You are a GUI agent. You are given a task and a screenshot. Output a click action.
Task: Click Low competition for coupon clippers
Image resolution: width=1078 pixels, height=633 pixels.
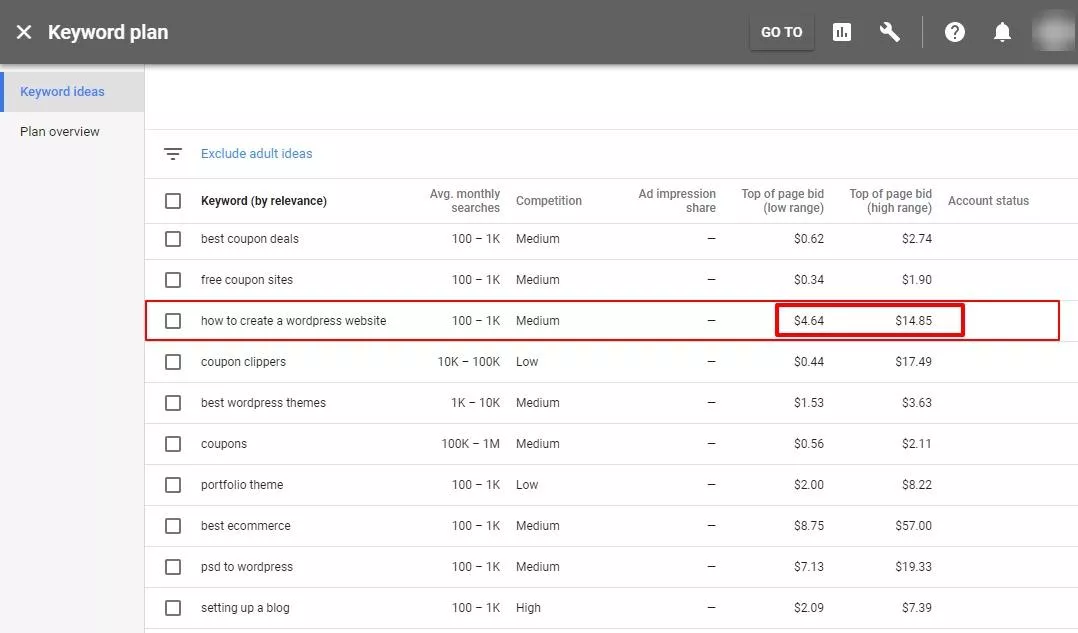[527, 362]
